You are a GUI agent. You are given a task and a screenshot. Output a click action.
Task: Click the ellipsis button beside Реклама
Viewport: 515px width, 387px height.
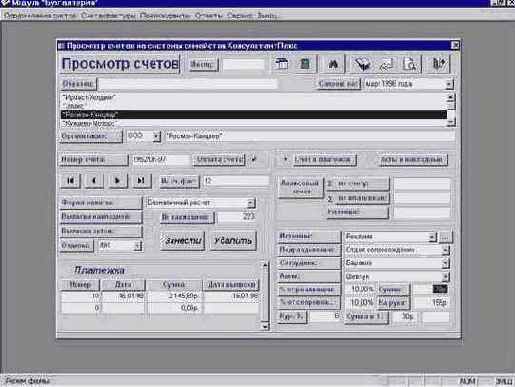tap(445, 237)
